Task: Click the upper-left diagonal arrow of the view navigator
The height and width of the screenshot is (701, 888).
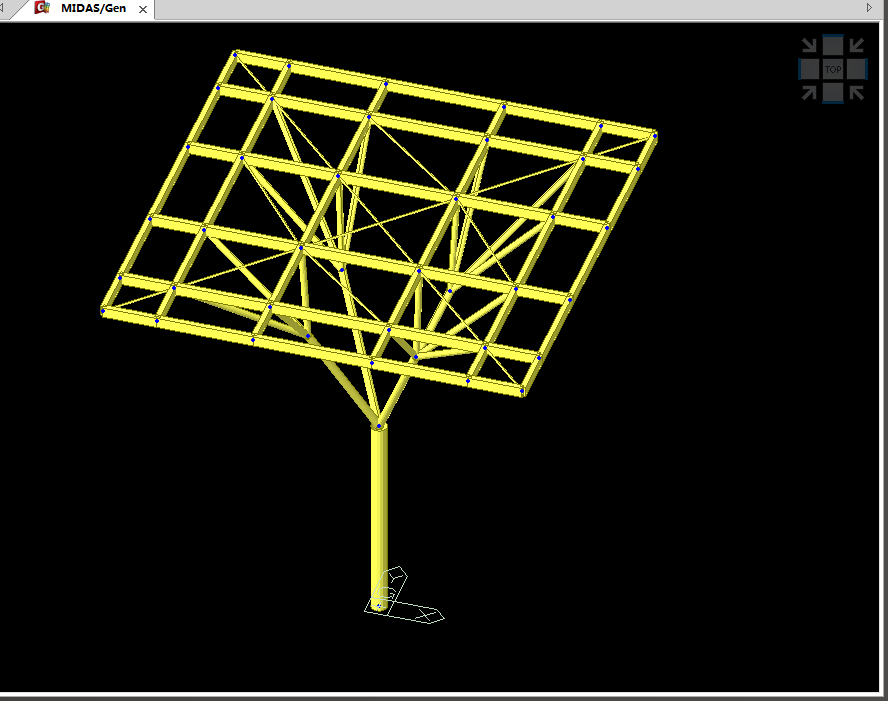Action: click(810, 46)
